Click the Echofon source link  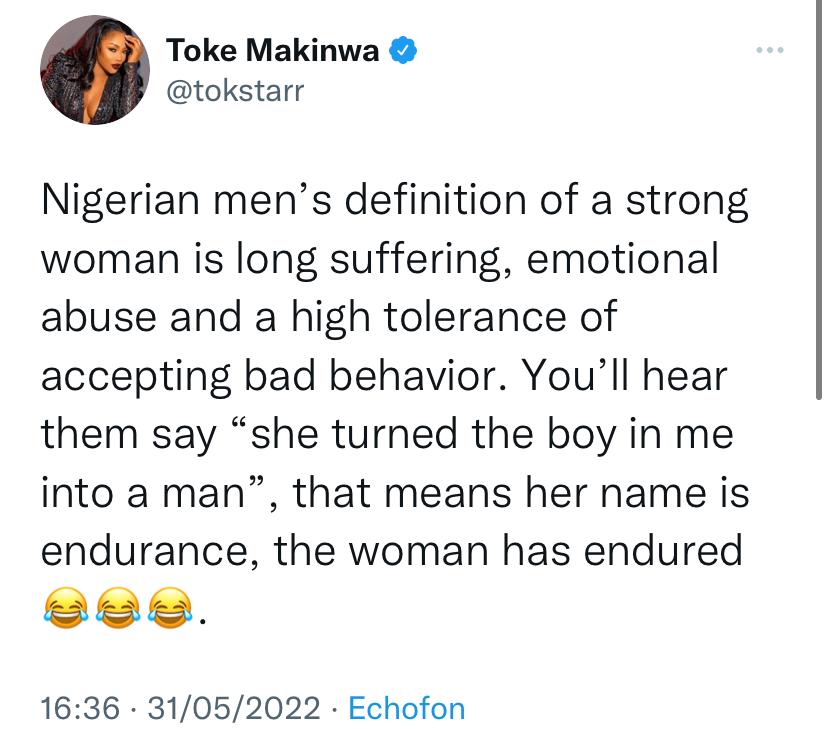[x=407, y=708]
